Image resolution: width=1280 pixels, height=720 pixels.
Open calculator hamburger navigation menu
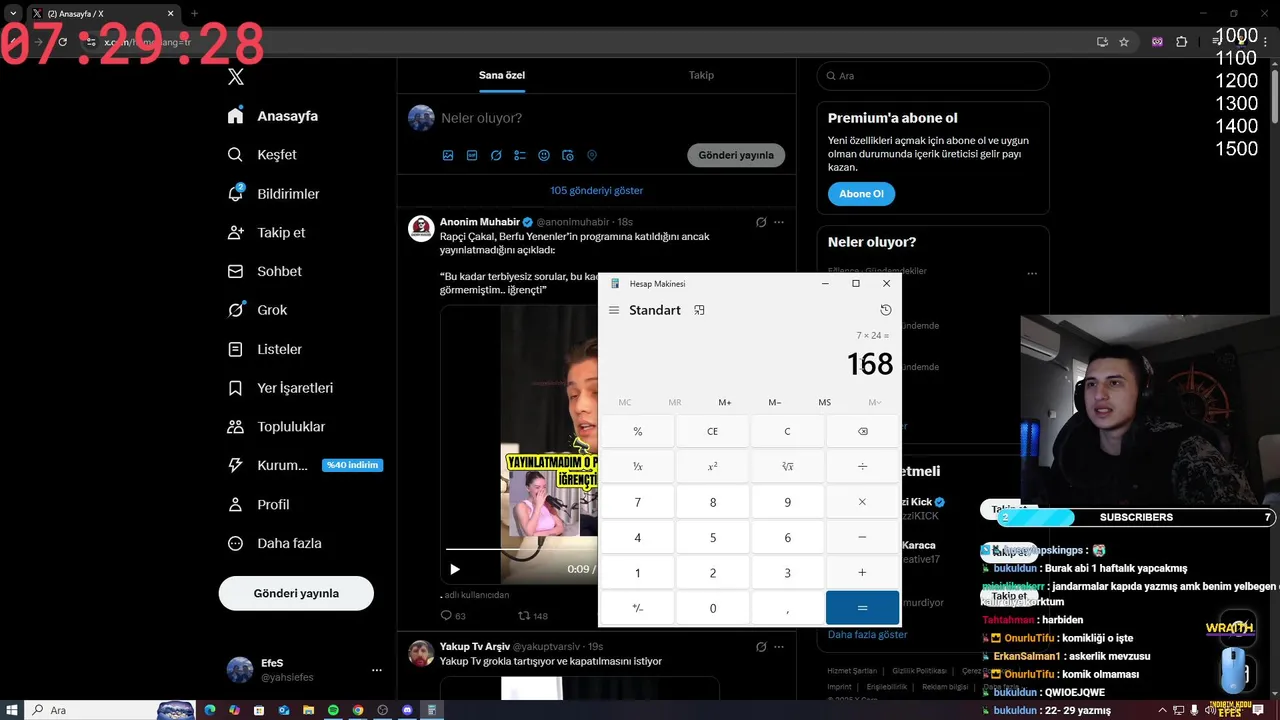coord(614,310)
